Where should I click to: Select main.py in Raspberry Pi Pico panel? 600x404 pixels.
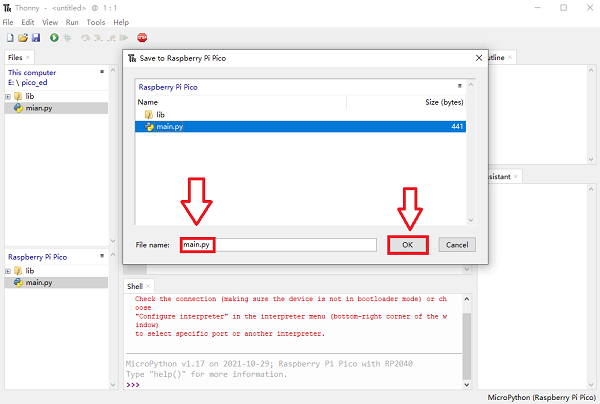pos(56,283)
